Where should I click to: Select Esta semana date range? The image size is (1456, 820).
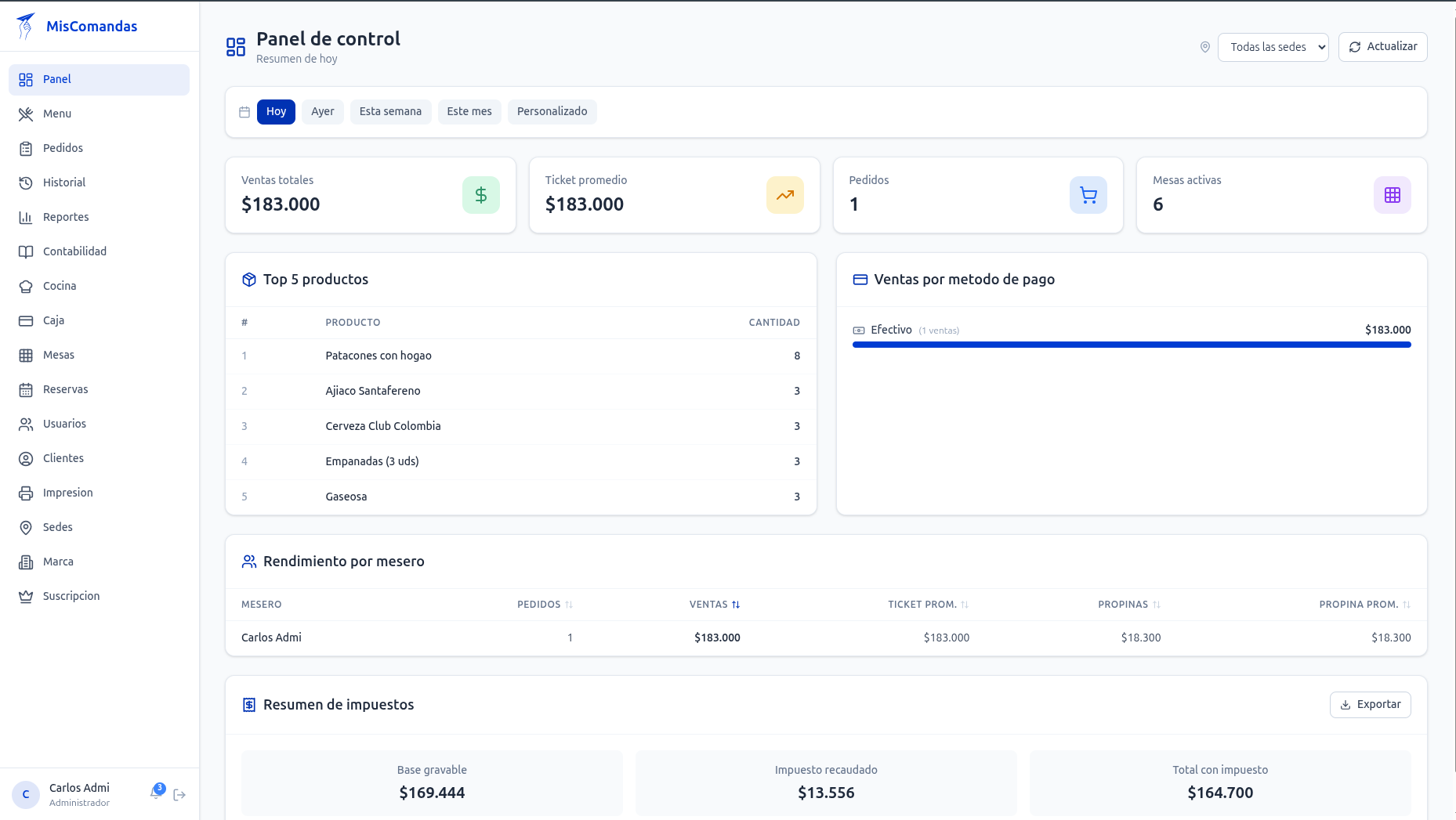coord(390,112)
